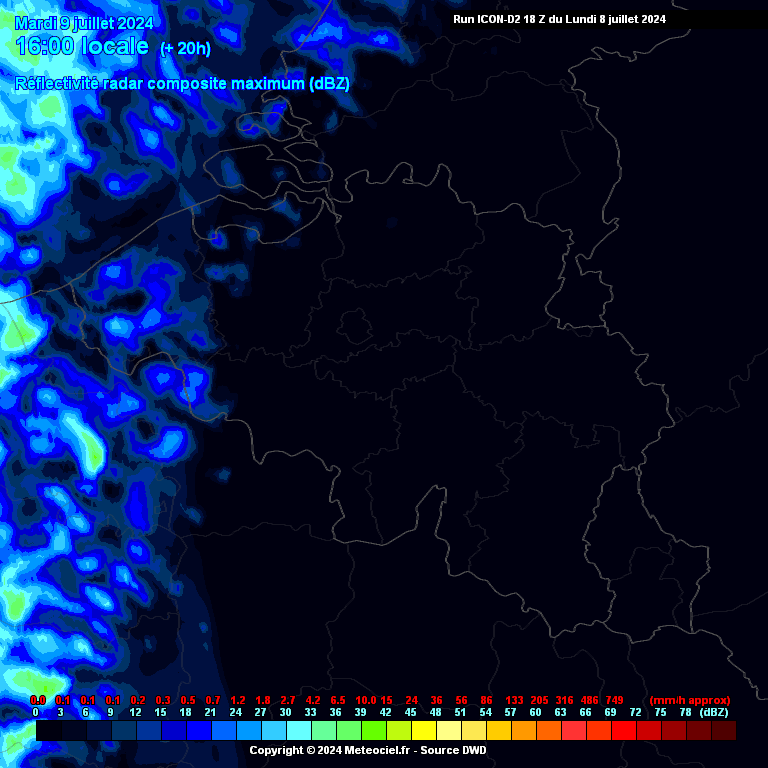The image size is (768, 768).
Task: Select the orange swatch starting at 57 dBZ
Action: coord(524,730)
